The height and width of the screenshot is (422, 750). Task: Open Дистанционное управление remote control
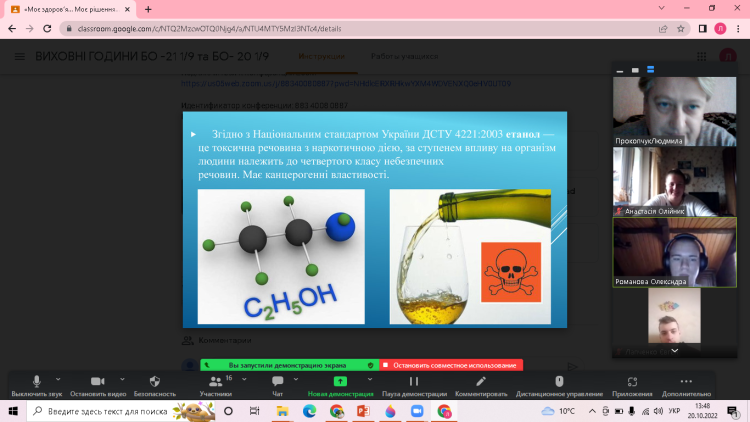tap(559, 383)
